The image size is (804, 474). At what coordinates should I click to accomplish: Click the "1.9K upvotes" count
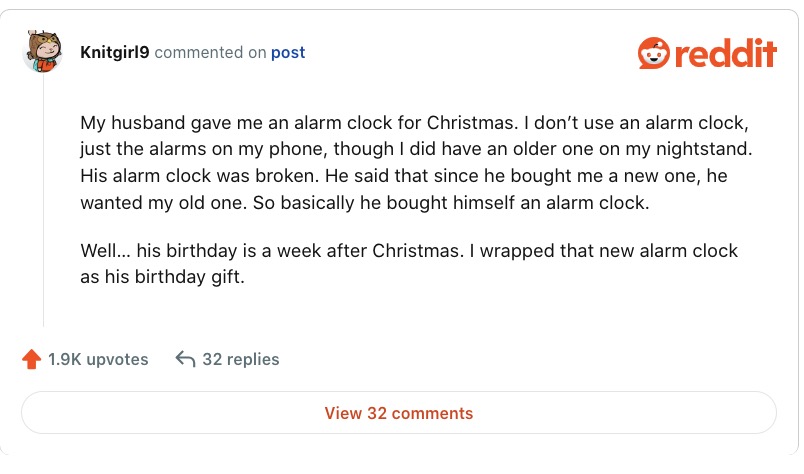tap(98, 359)
